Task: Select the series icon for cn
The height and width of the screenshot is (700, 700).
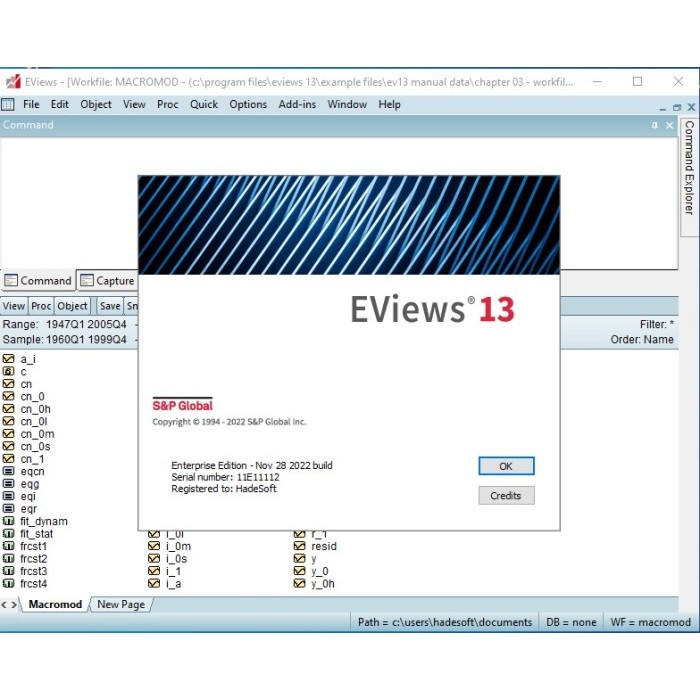Action: pos(8,383)
